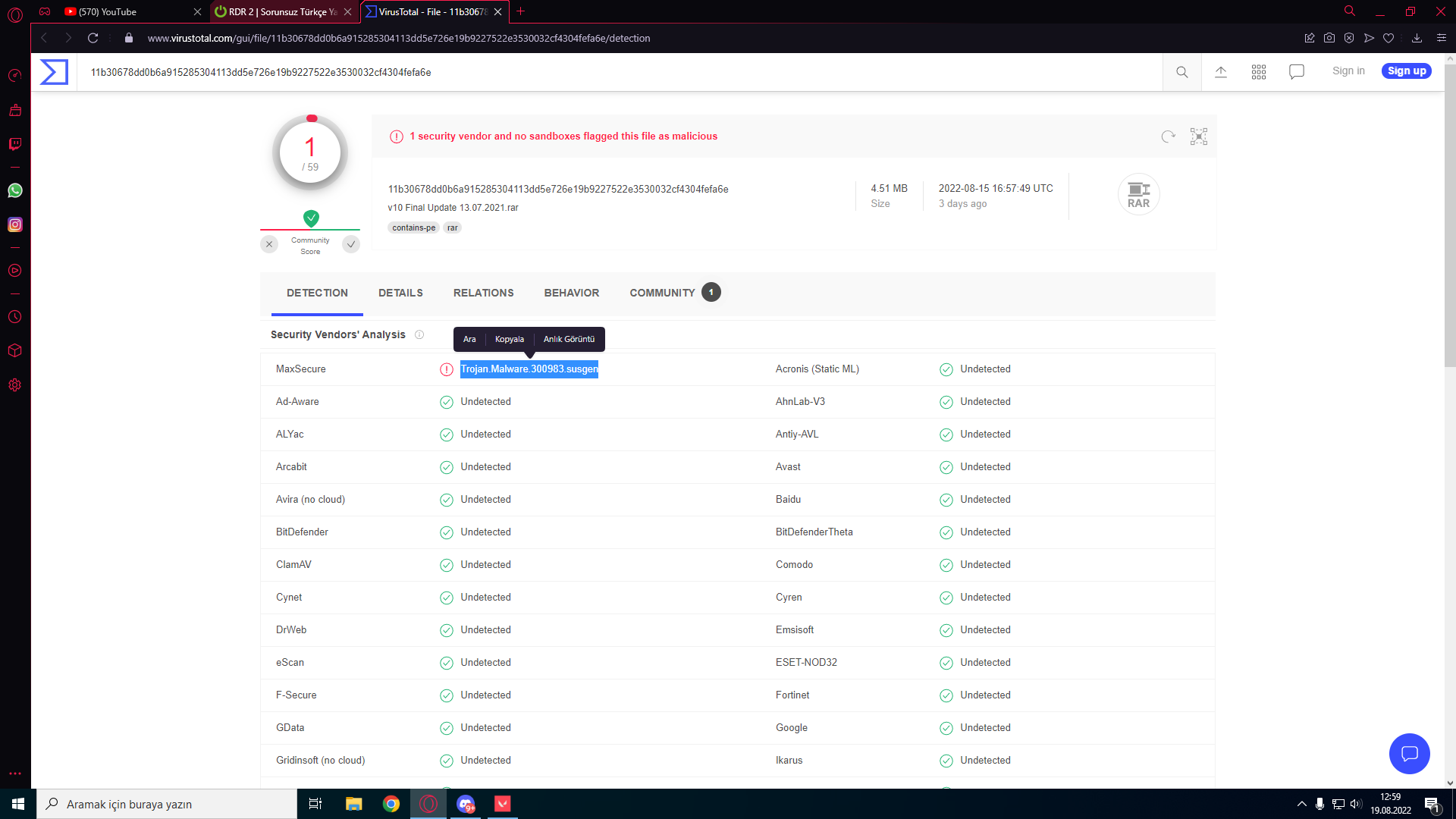Screen dimensions: 1456x819
Task: Click the Security Vendors' Analysis info icon
Action: pyautogui.click(x=419, y=334)
